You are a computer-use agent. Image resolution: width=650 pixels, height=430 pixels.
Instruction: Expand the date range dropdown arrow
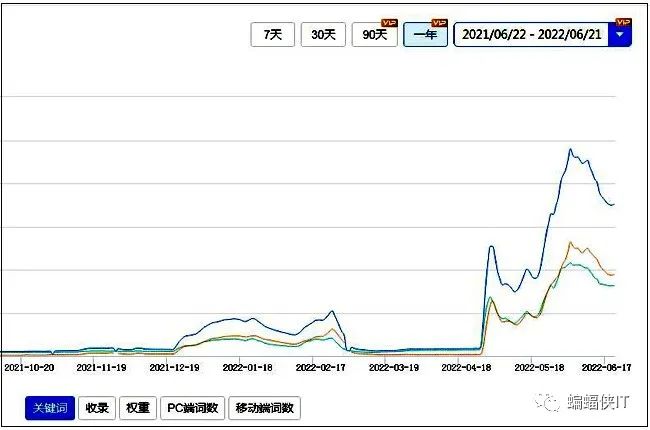[x=621, y=35]
